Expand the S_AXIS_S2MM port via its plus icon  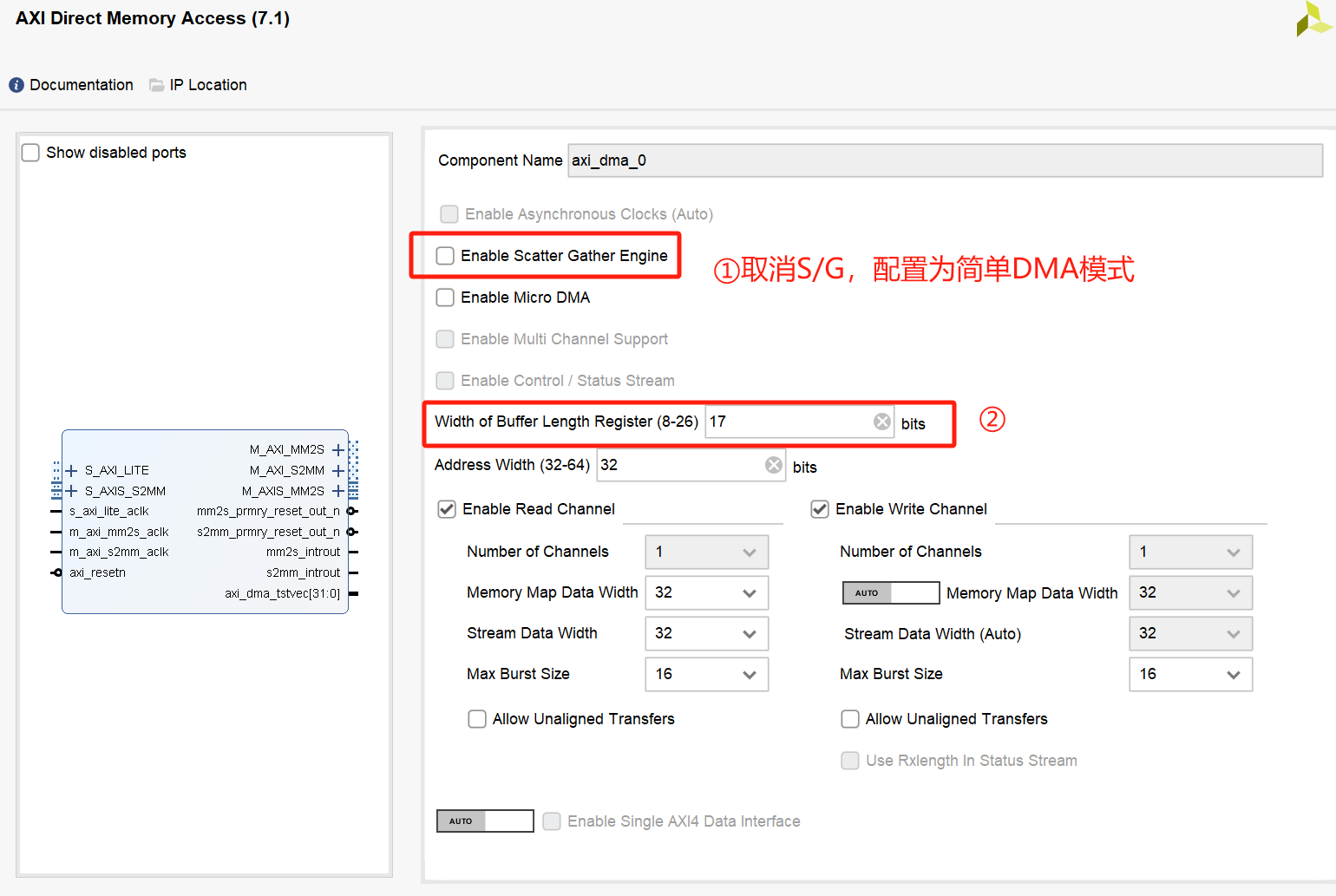70,490
